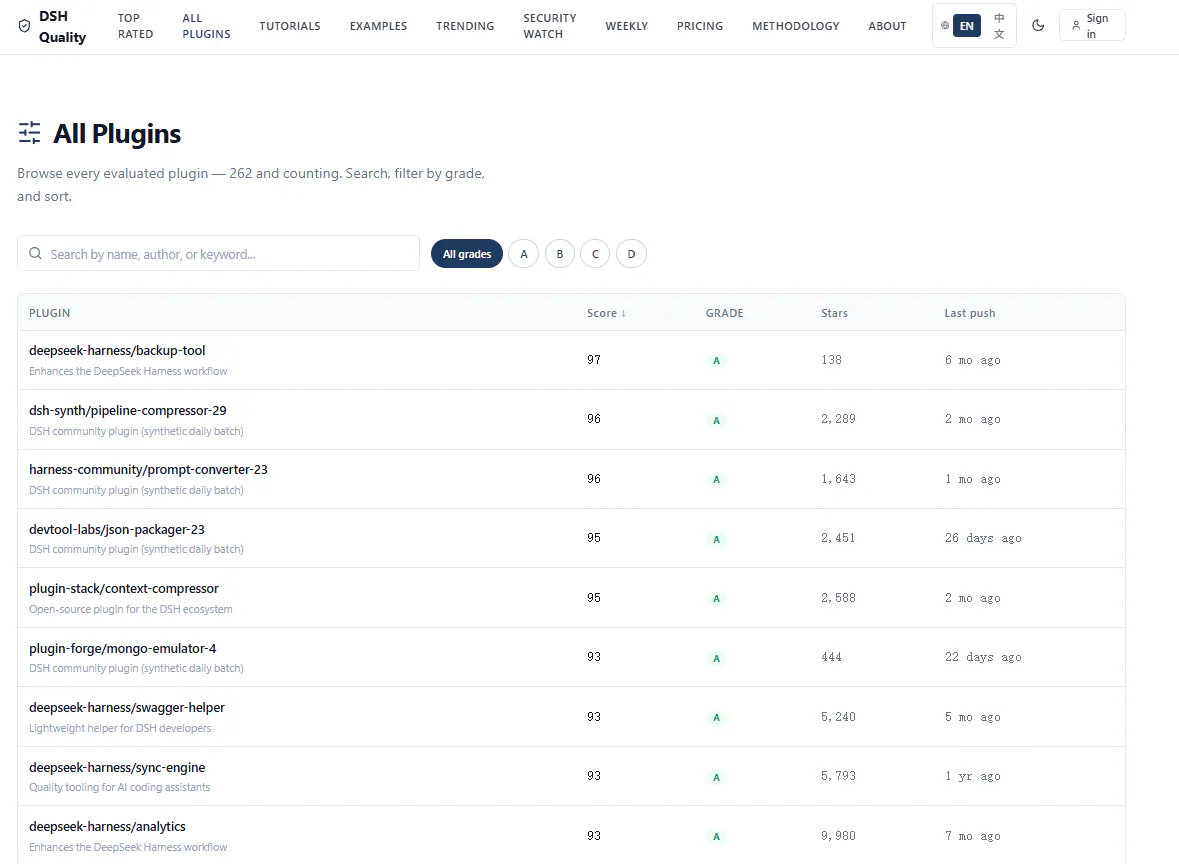Viewport: 1179px width, 864px height.
Task: Go to Pricing page
Action: tap(699, 26)
